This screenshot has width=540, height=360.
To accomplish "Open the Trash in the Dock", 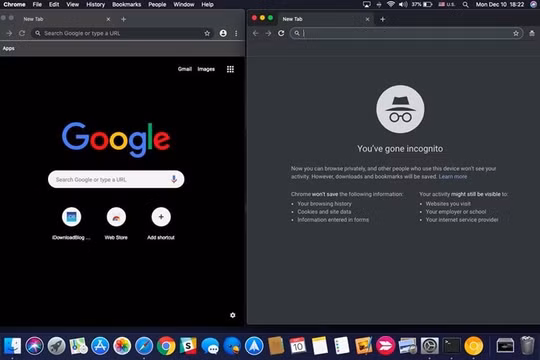I will pyautogui.click(x=527, y=346).
